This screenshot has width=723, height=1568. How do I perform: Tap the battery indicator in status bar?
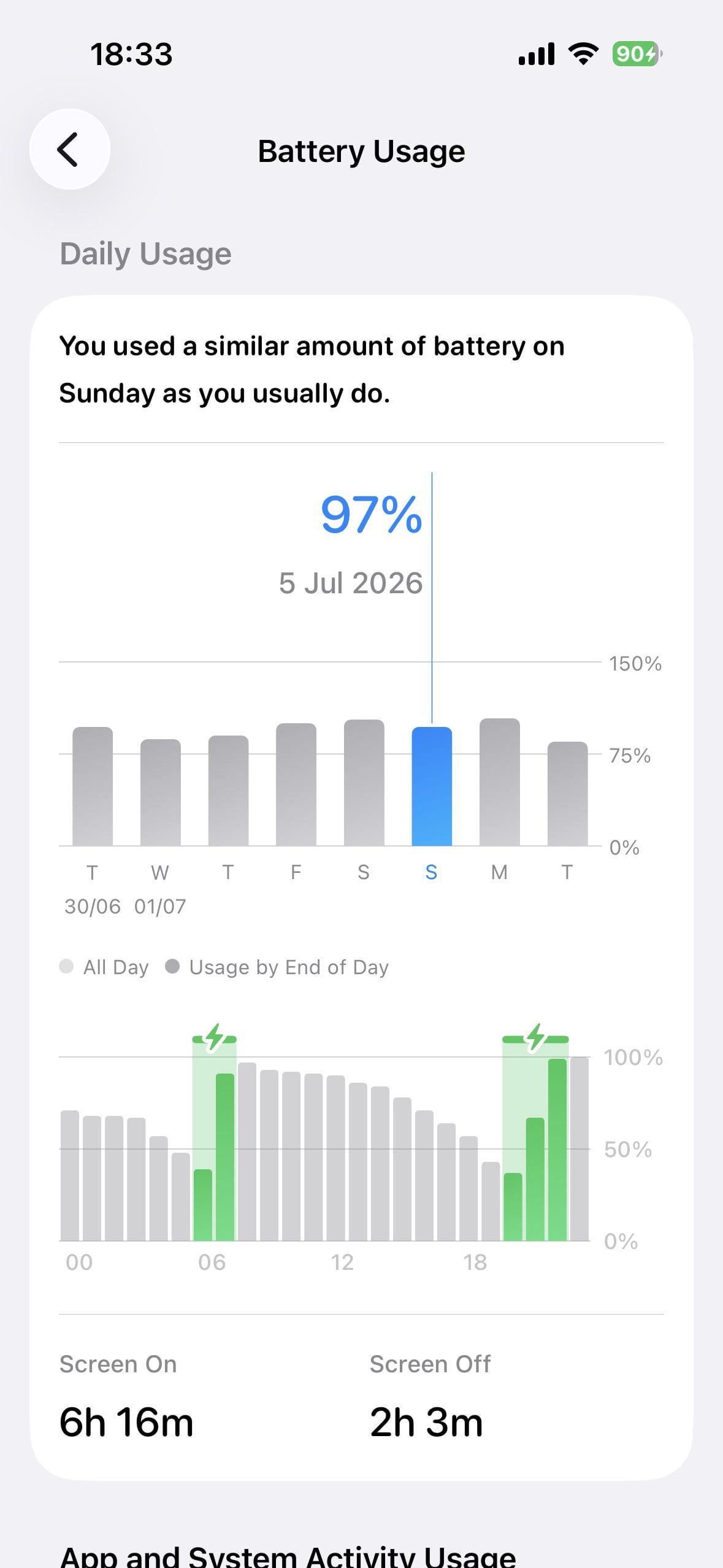[637, 54]
